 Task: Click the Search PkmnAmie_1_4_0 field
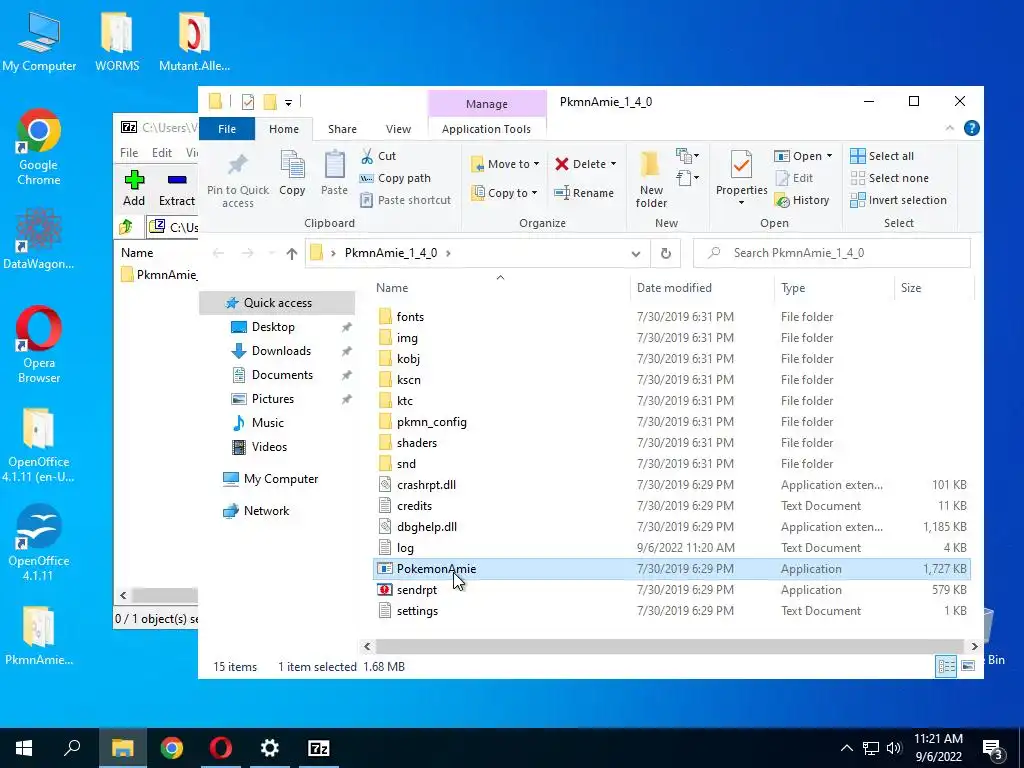point(831,253)
